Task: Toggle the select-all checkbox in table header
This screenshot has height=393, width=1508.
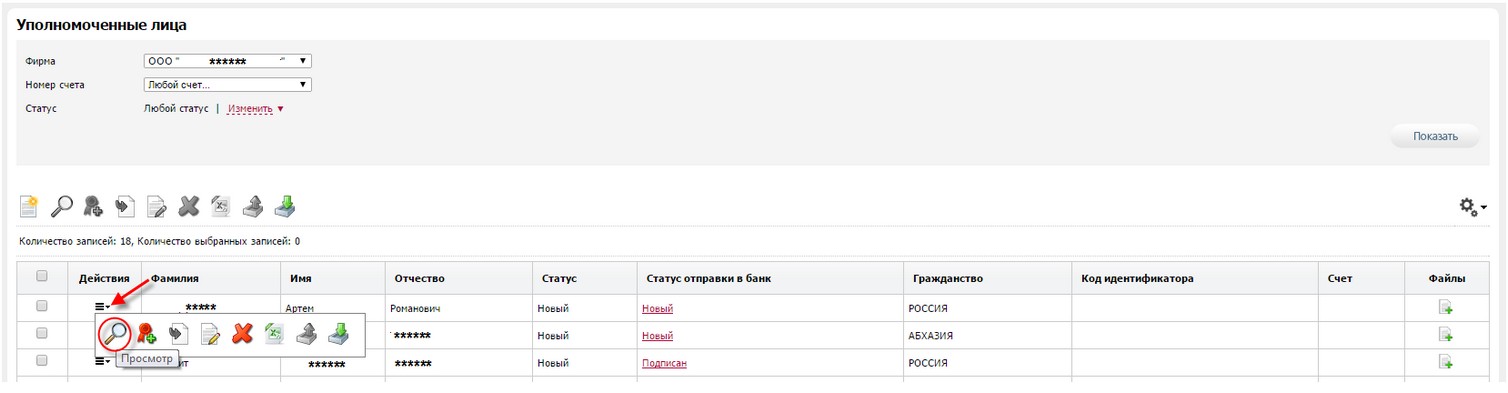Action: (42, 277)
